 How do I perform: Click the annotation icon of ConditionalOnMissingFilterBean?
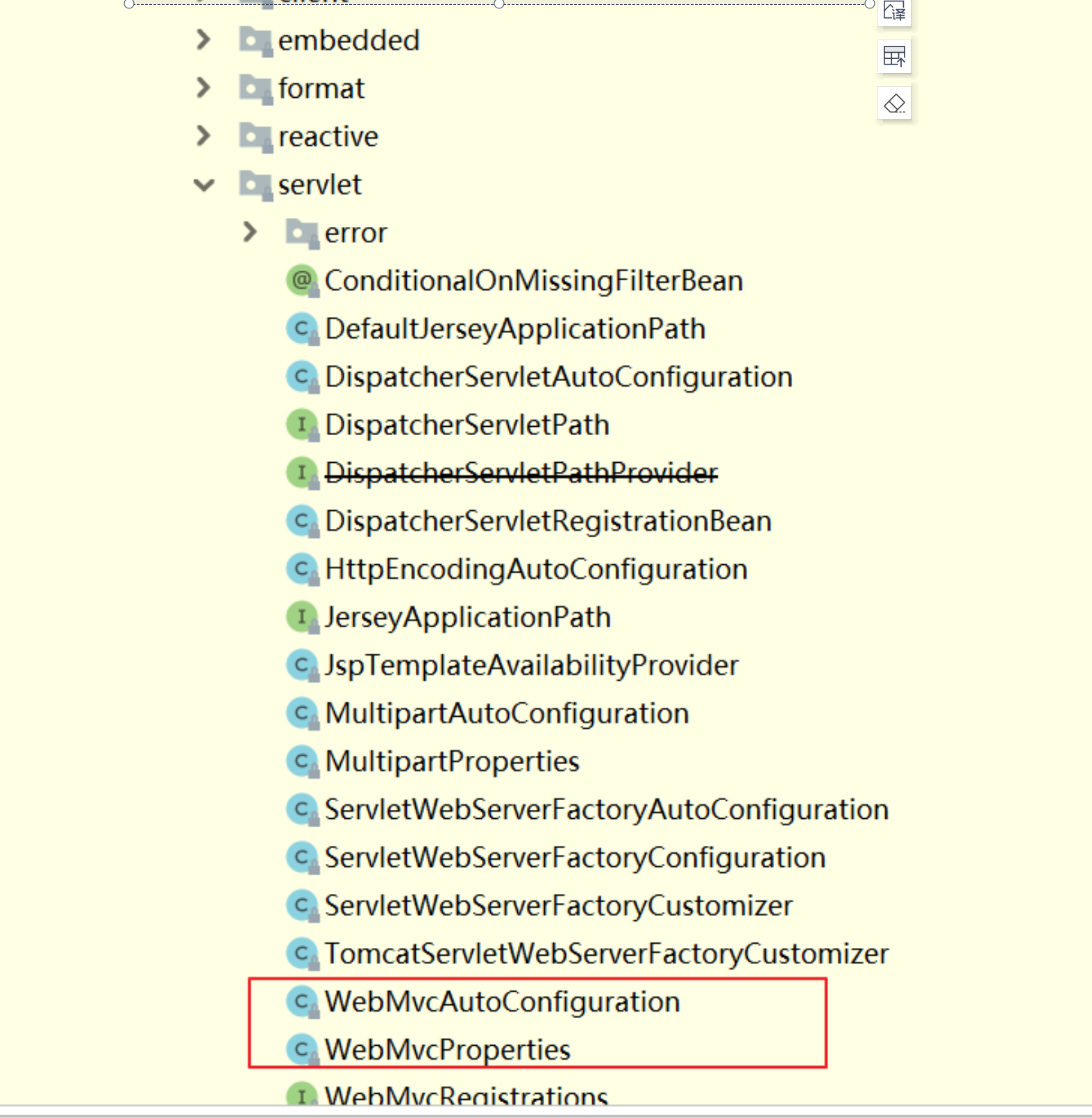(303, 281)
